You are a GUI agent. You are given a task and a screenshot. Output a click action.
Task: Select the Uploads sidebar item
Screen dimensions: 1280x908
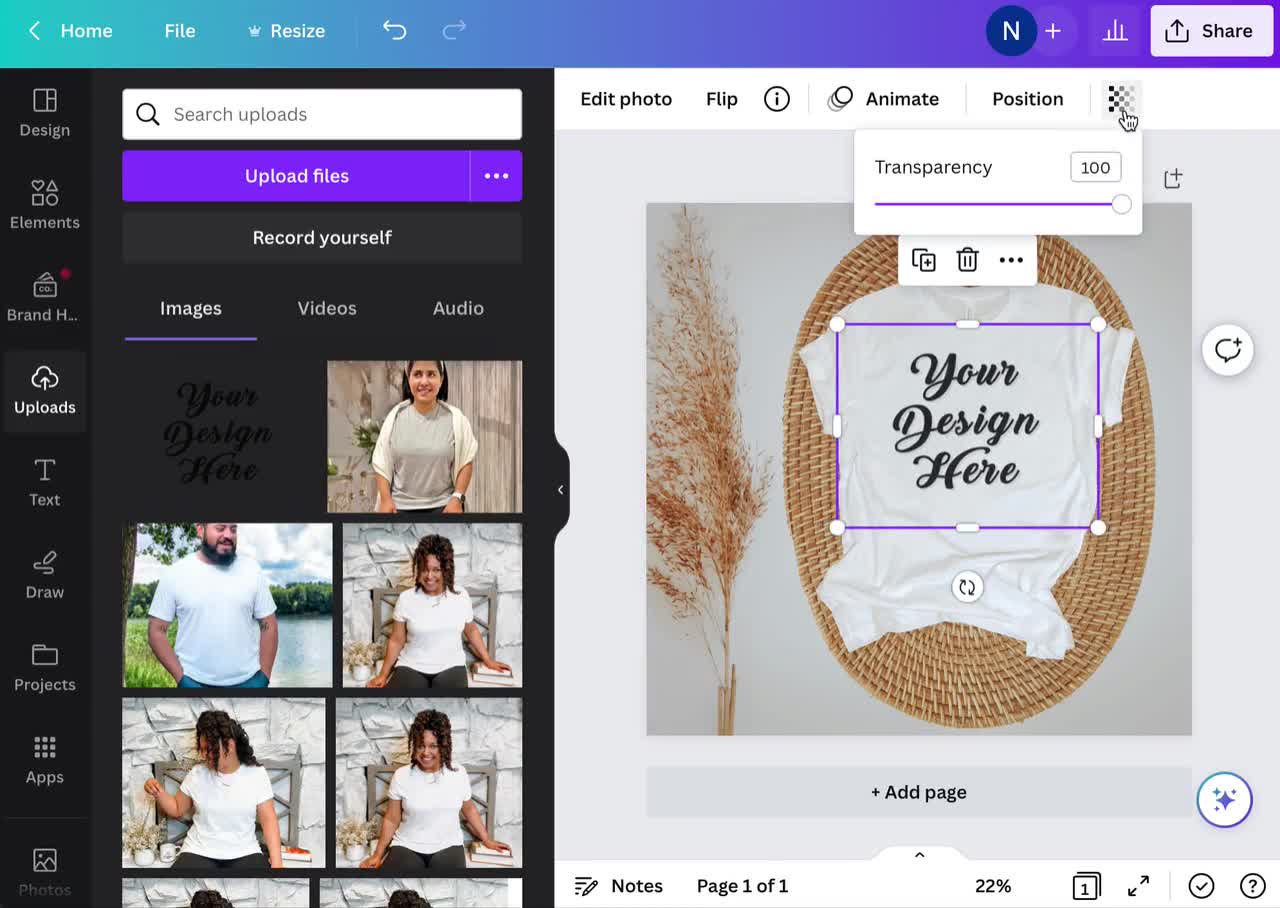(44, 390)
